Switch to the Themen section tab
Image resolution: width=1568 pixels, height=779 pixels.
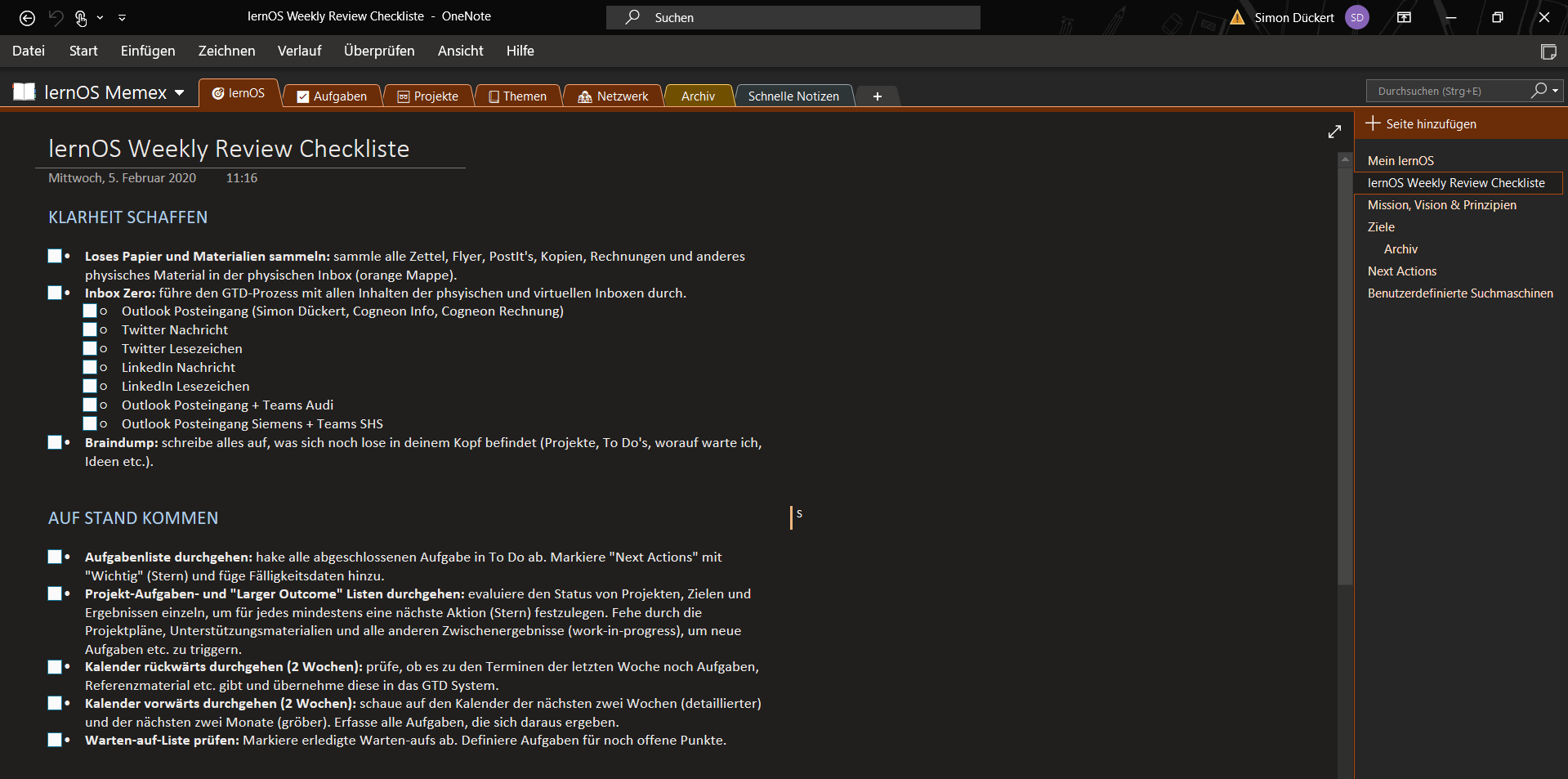(x=517, y=96)
